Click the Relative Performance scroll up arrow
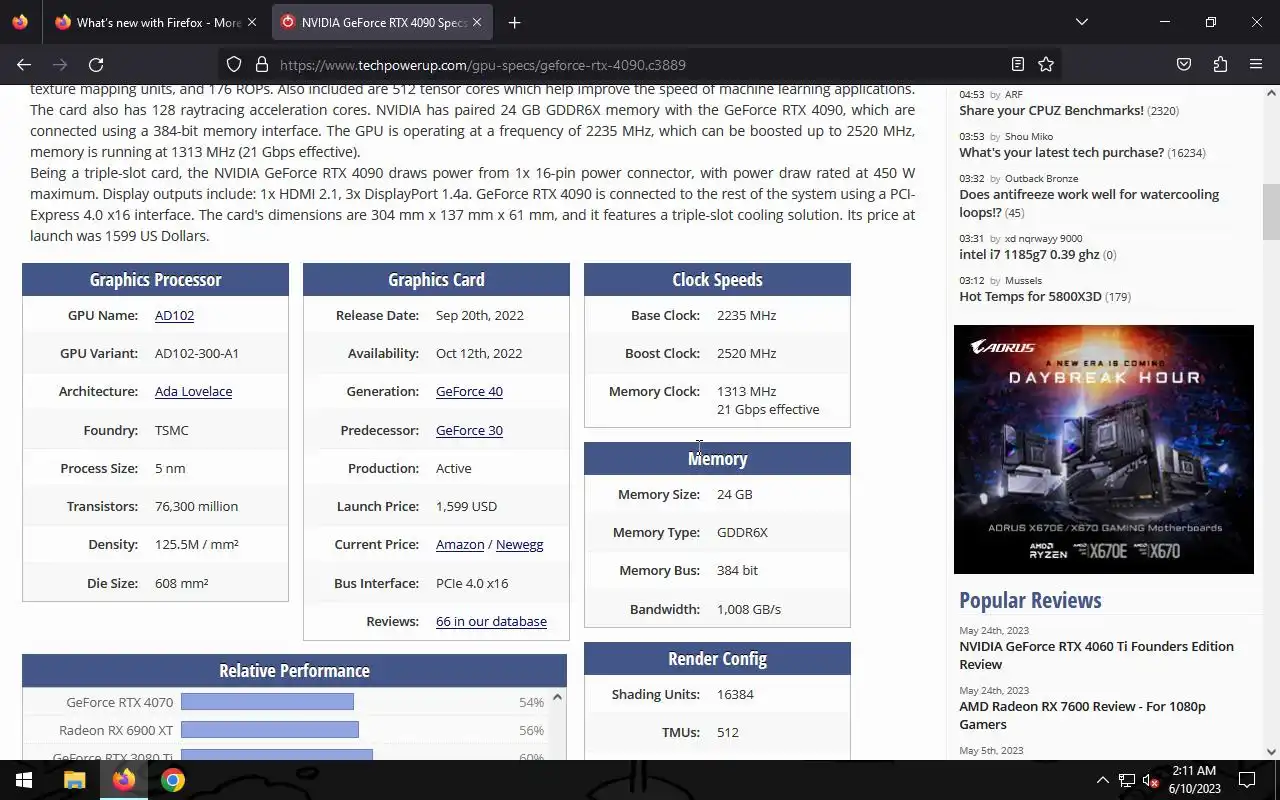1280x800 pixels. click(557, 697)
